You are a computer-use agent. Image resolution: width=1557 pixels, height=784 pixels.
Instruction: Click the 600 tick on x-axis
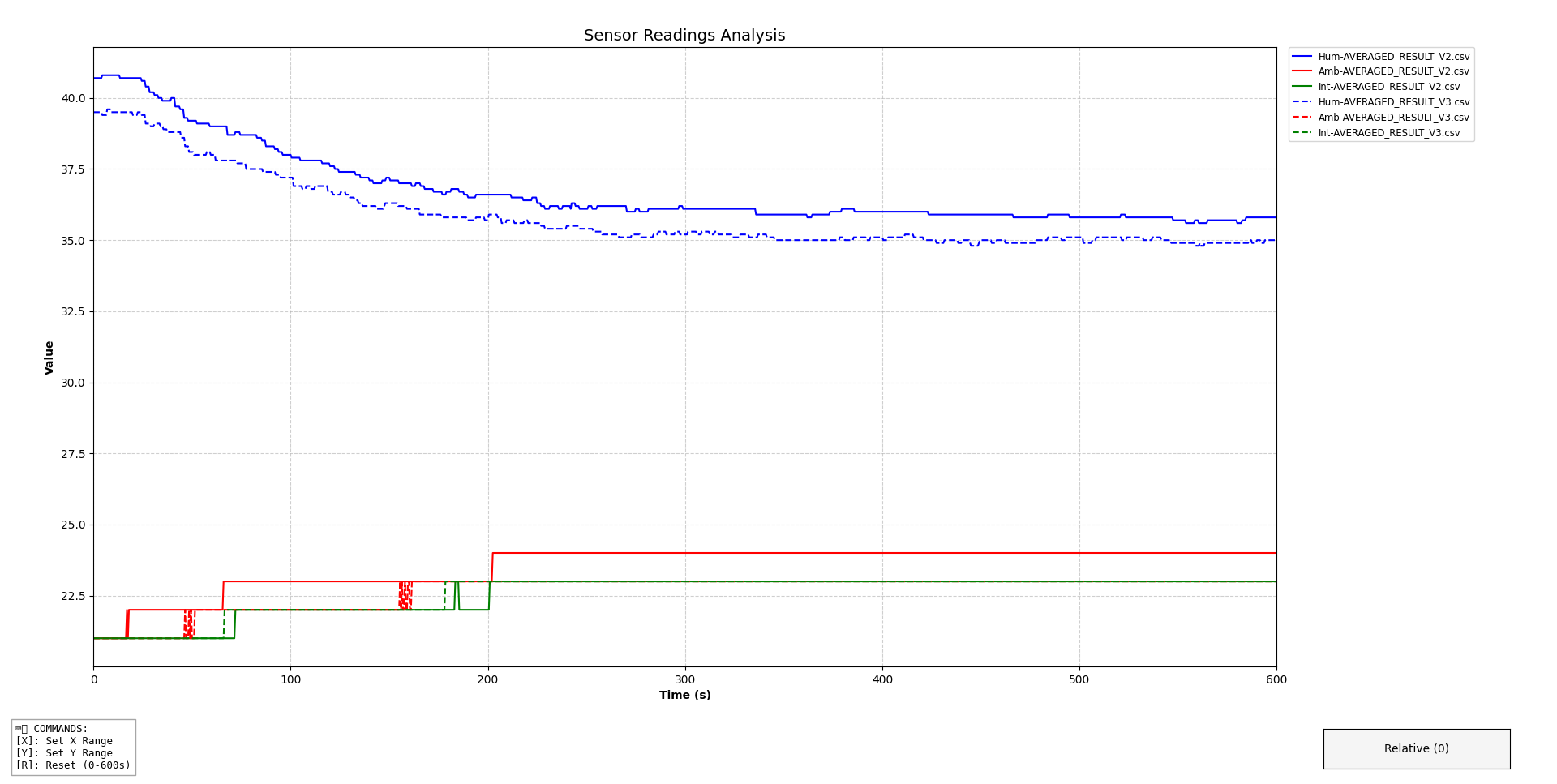[x=1276, y=679]
